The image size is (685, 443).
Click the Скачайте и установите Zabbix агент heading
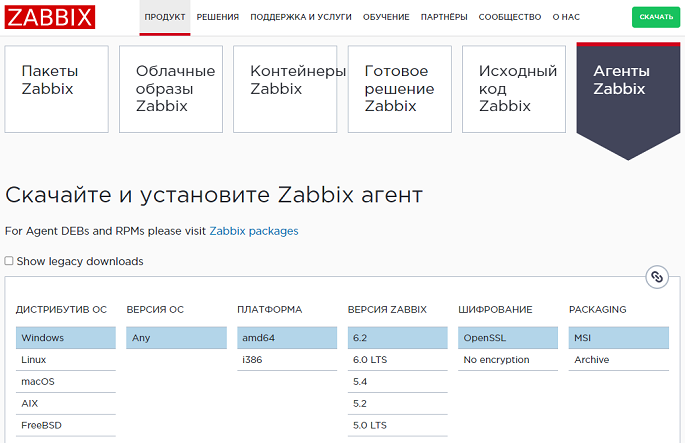tap(214, 194)
